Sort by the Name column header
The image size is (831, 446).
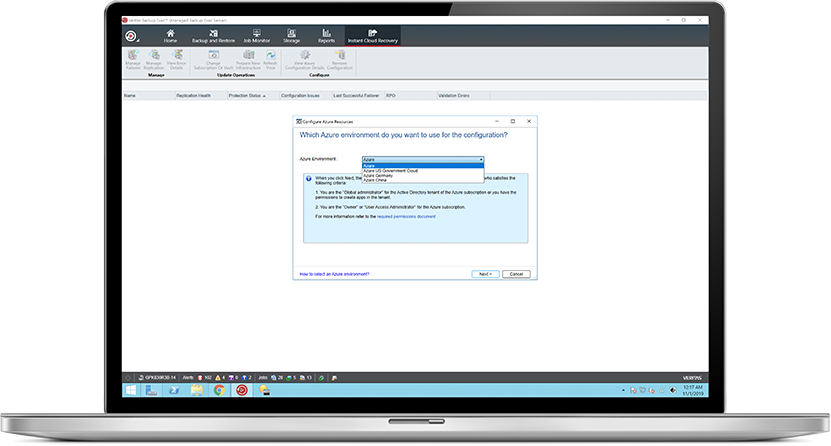coord(148,96)
